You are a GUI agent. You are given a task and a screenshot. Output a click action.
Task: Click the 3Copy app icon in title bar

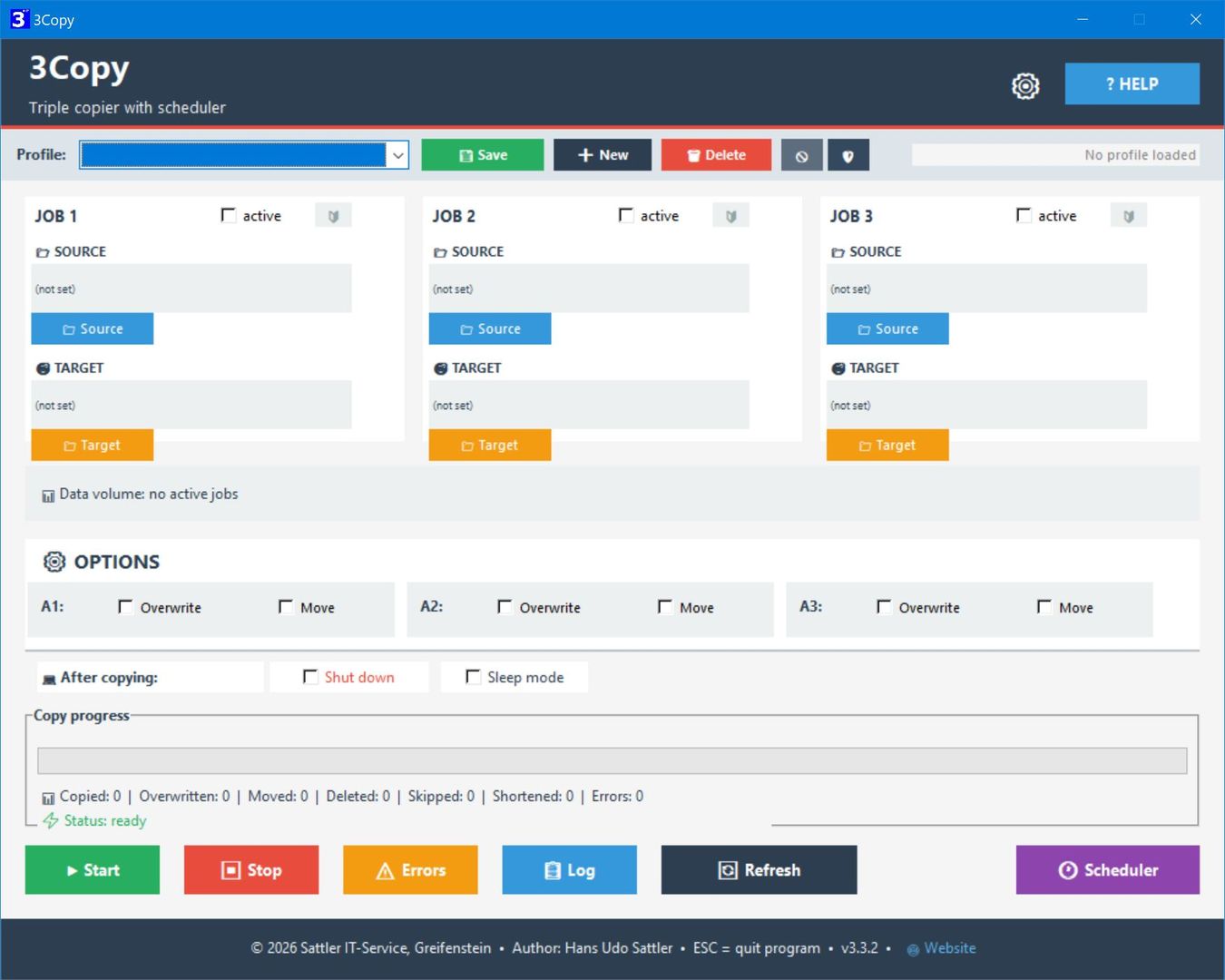click(19, 19)
